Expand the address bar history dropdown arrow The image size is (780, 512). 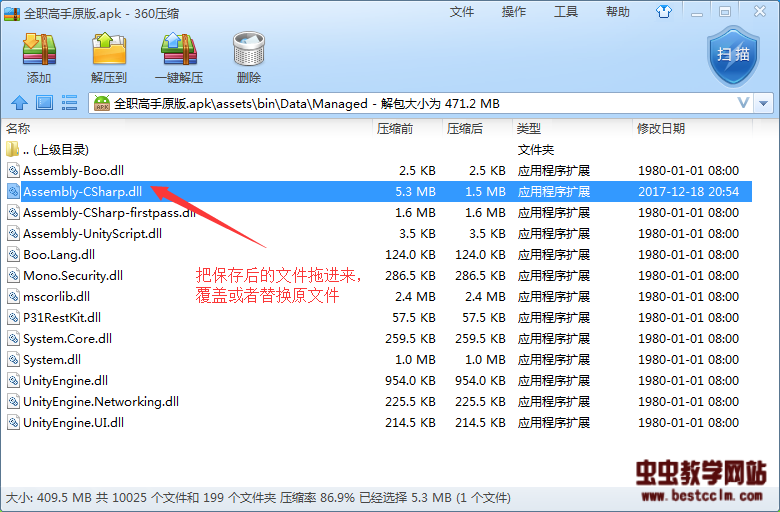coord(764,103)
